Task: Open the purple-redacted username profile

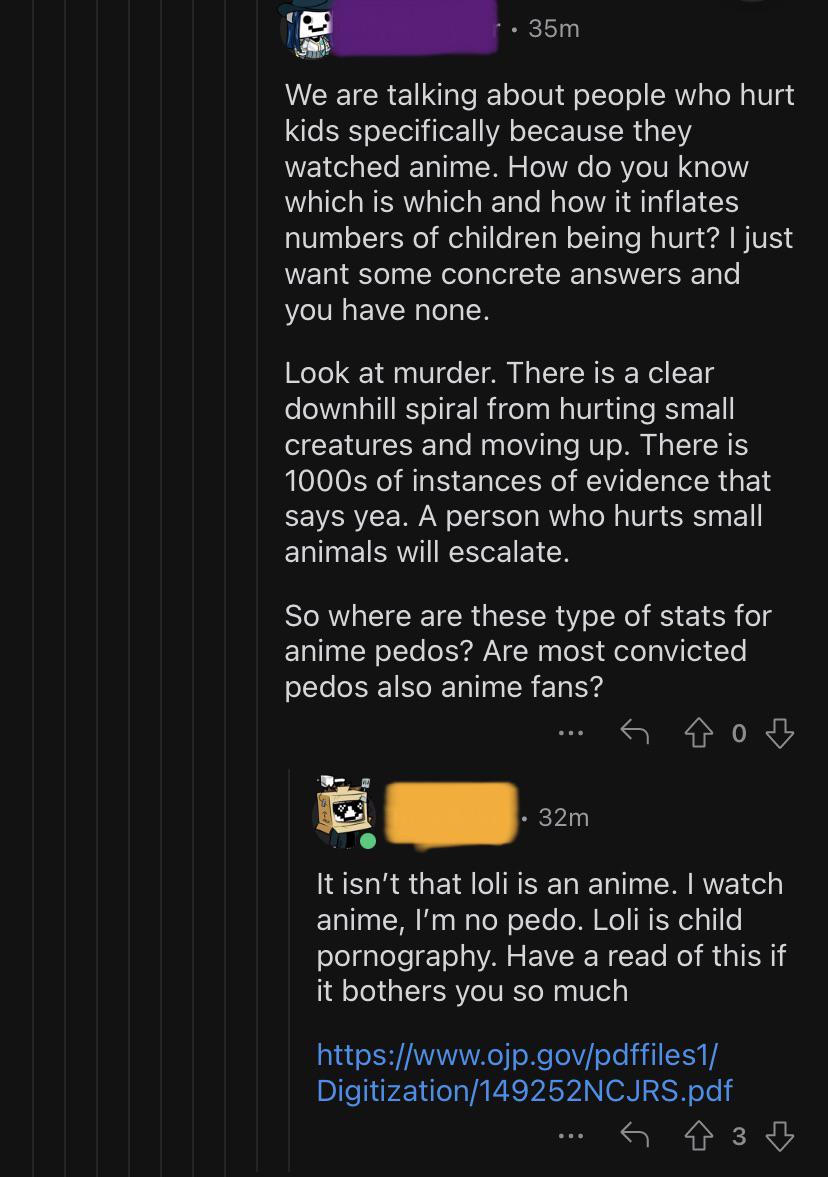Action: [x=413, y=28]
